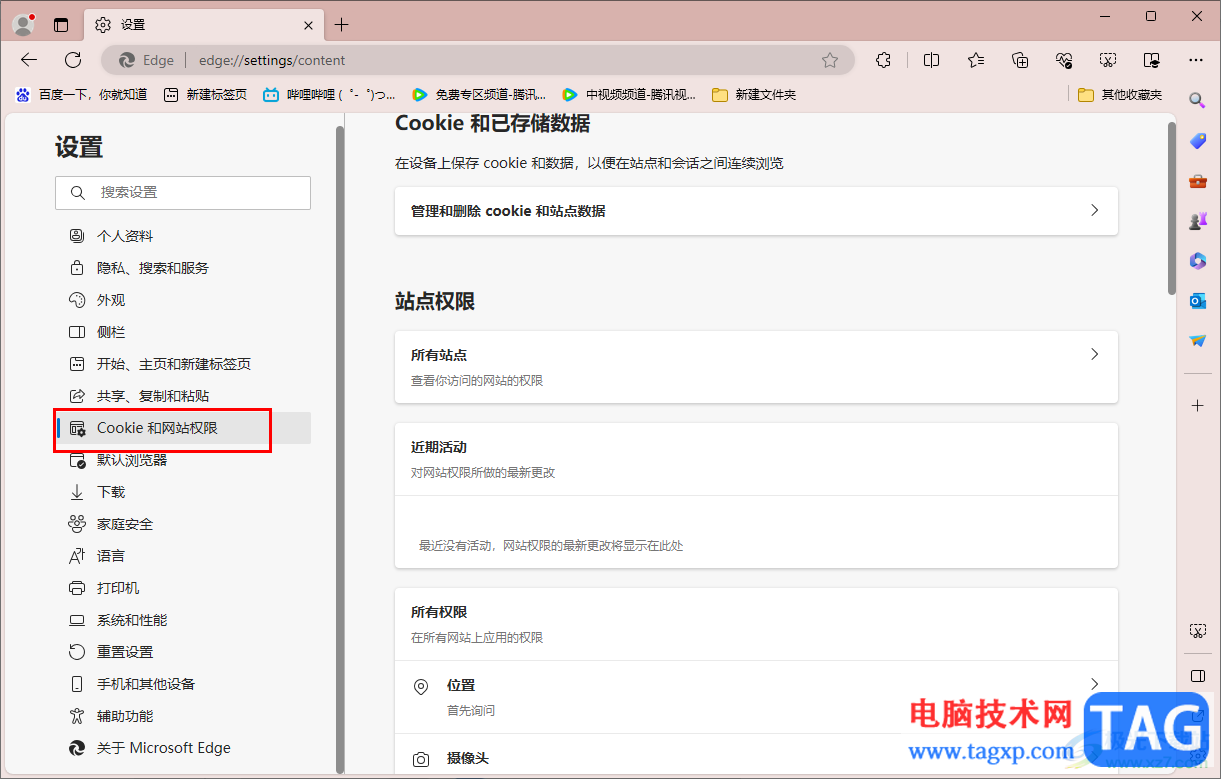Image resolution: width=1221 pixels, height=779 pixels.
Task: Click the address bar URL
Action: pos(272,60)
